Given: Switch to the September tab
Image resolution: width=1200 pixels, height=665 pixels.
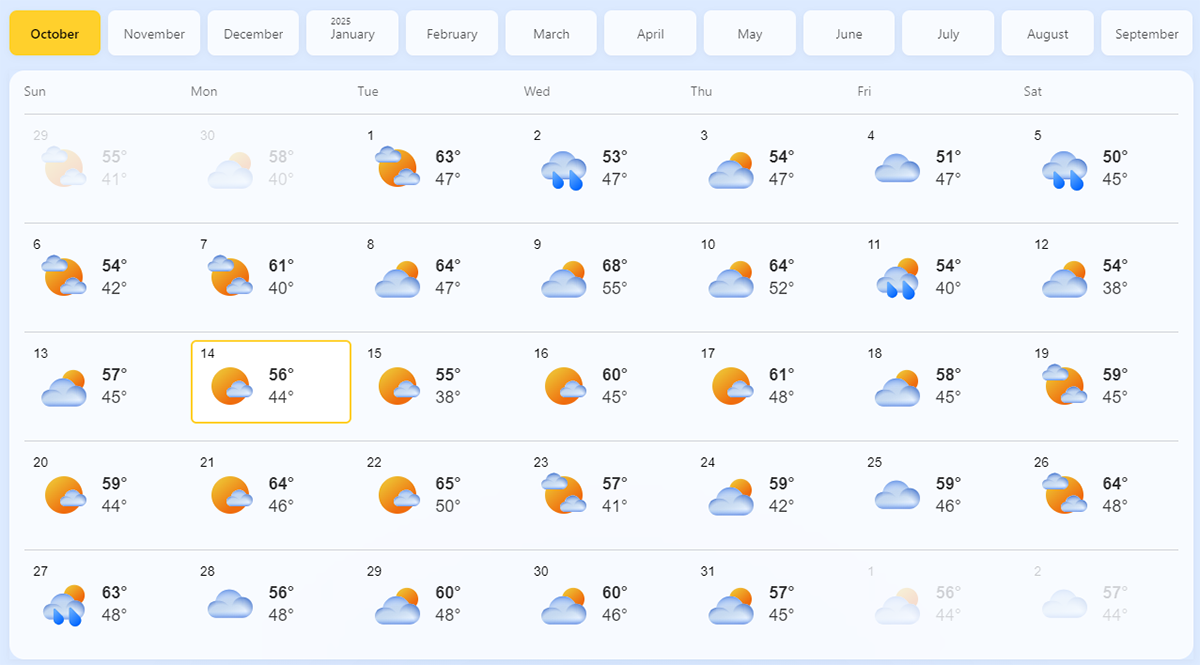Looking at the screenshot, I should pos(1146,33).
